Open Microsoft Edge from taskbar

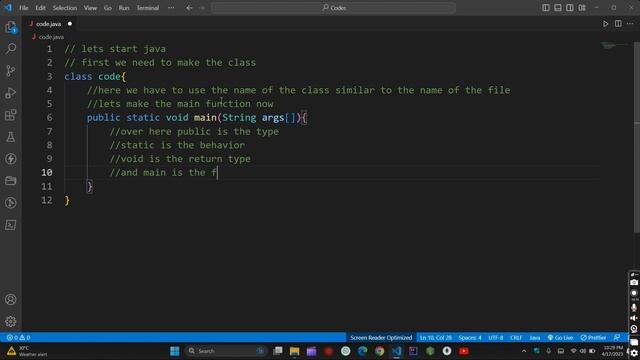362,351
